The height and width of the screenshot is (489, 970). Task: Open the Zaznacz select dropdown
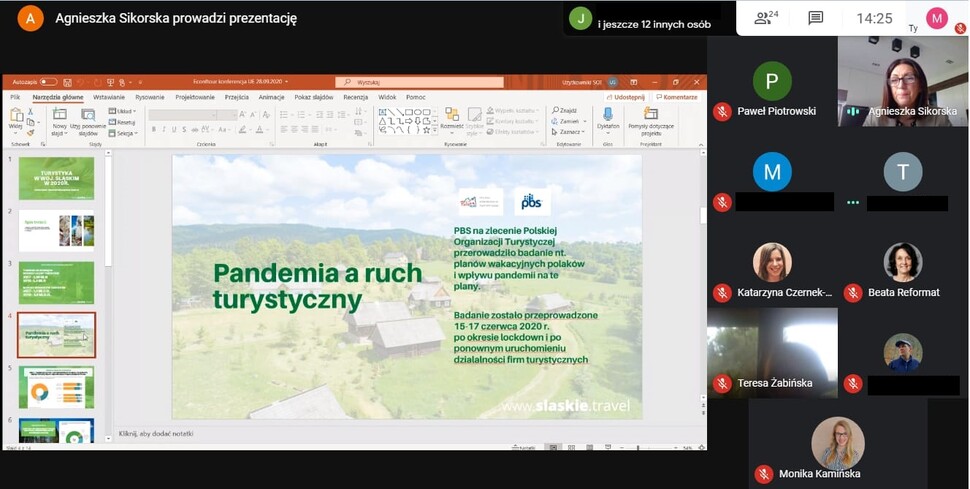coord(567,132)
